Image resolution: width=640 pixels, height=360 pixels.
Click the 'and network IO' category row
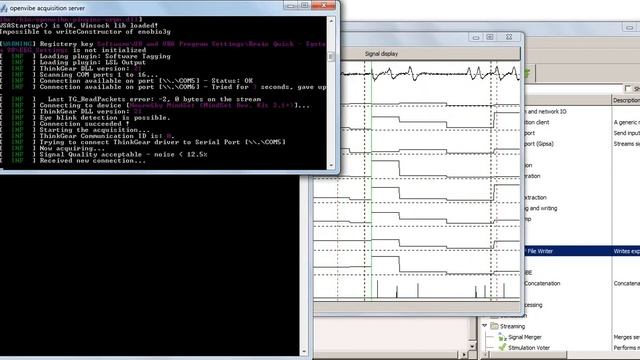pos(546,111)
